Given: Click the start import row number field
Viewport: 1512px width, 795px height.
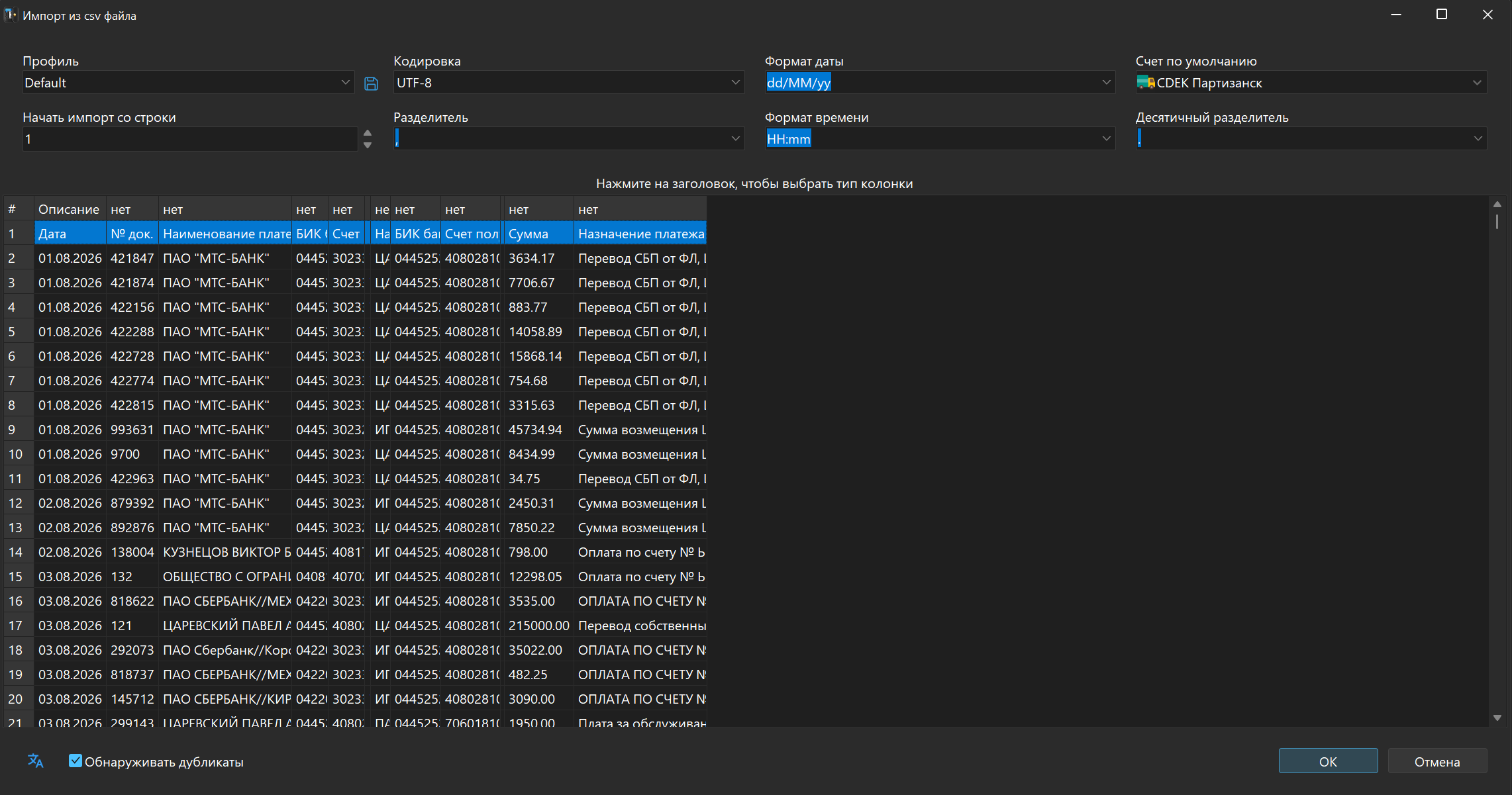Looking at the screenshot, I should tap(190, 139).
